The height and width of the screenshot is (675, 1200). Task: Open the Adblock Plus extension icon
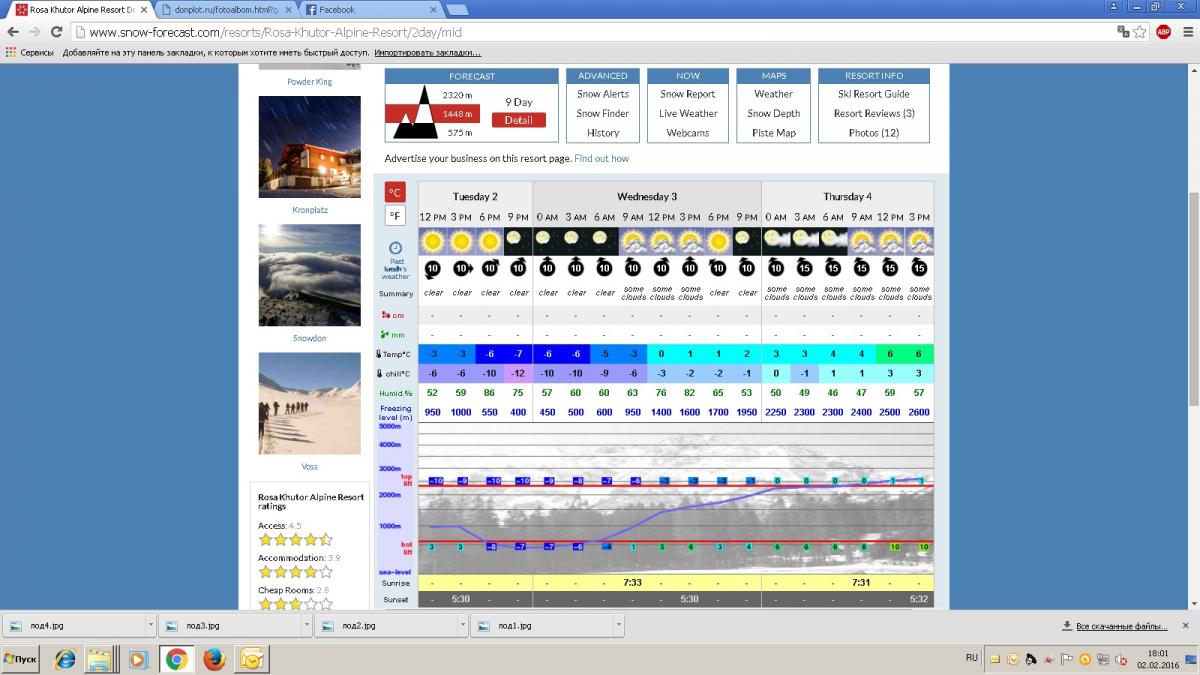(x=1163, y=32)
